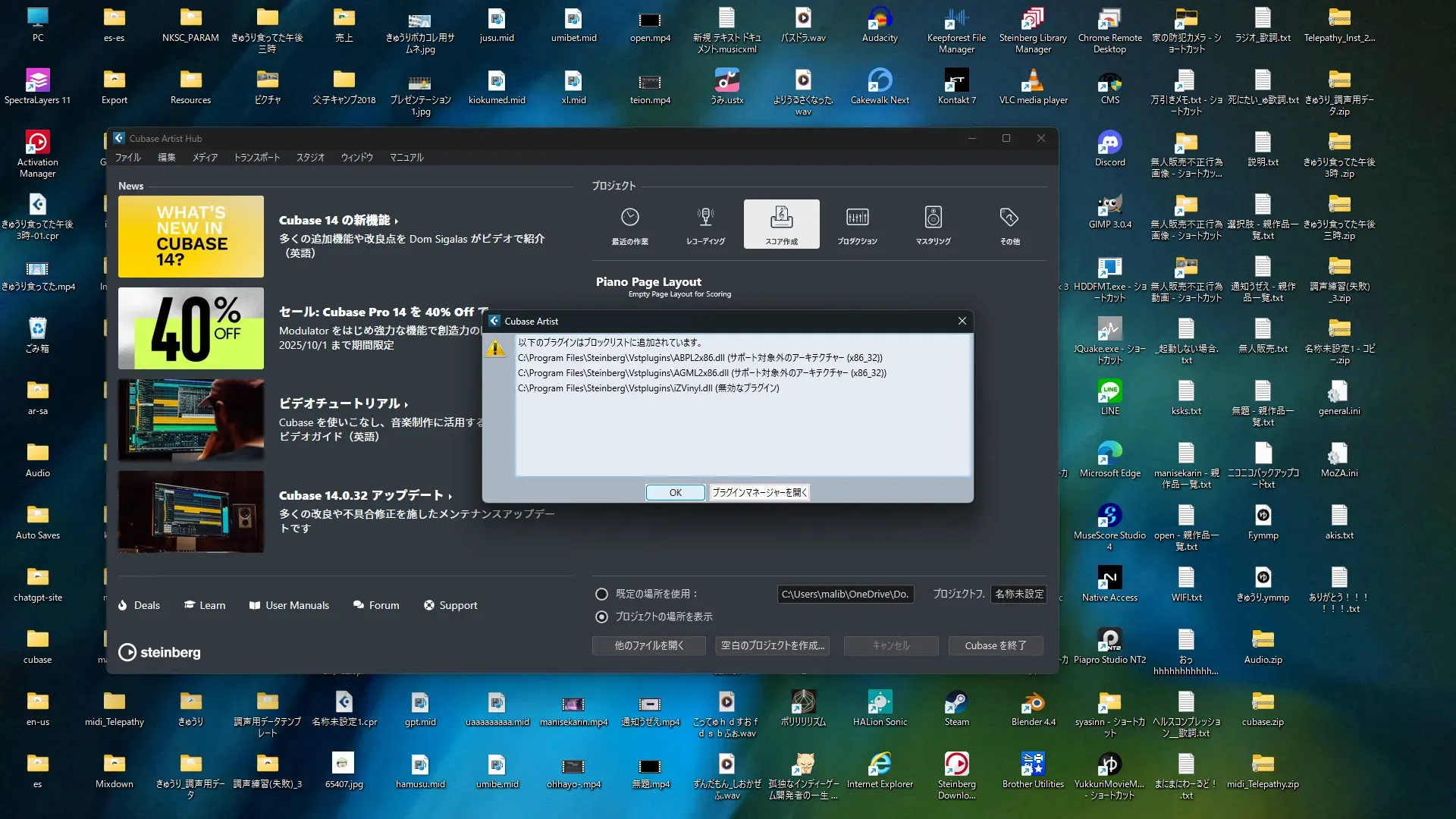1456x819 pixels.
Task: Select 既定の場所を使用 radio option
Action: [x=601, y=594]
